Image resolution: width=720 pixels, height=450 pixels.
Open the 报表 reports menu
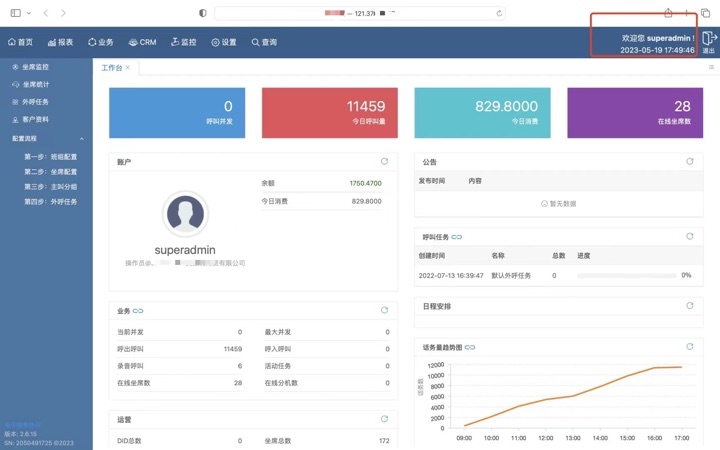coord(61,42)
